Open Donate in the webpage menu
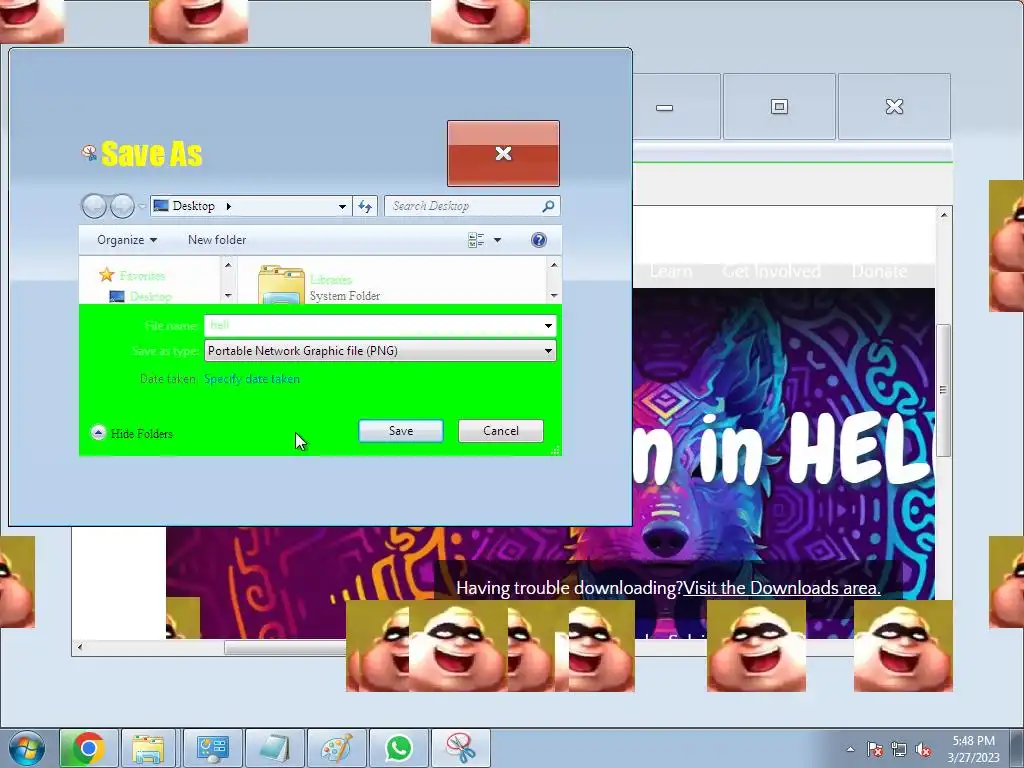Screen dimensions: 1024x768 879,271
